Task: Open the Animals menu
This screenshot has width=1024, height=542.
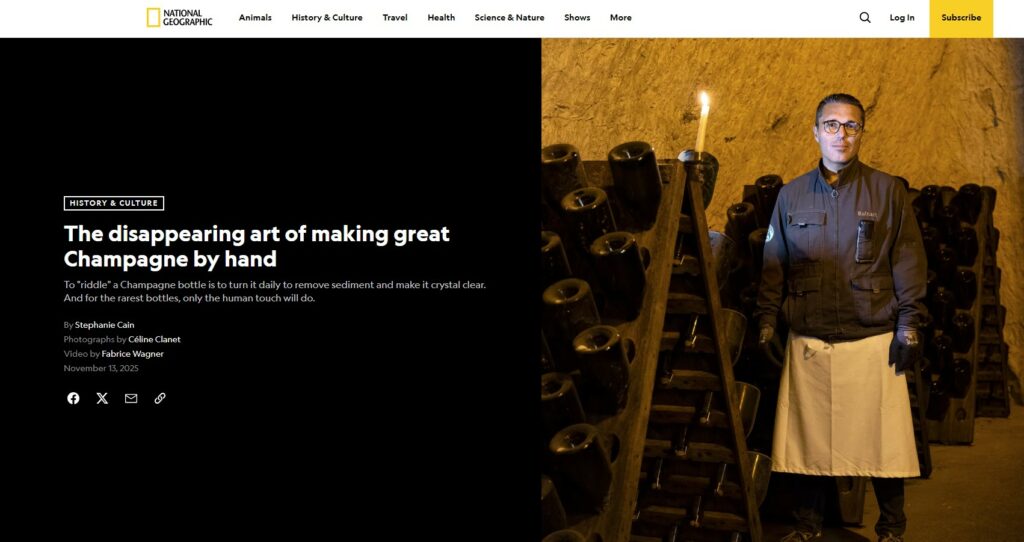Action: coord(255,18)
